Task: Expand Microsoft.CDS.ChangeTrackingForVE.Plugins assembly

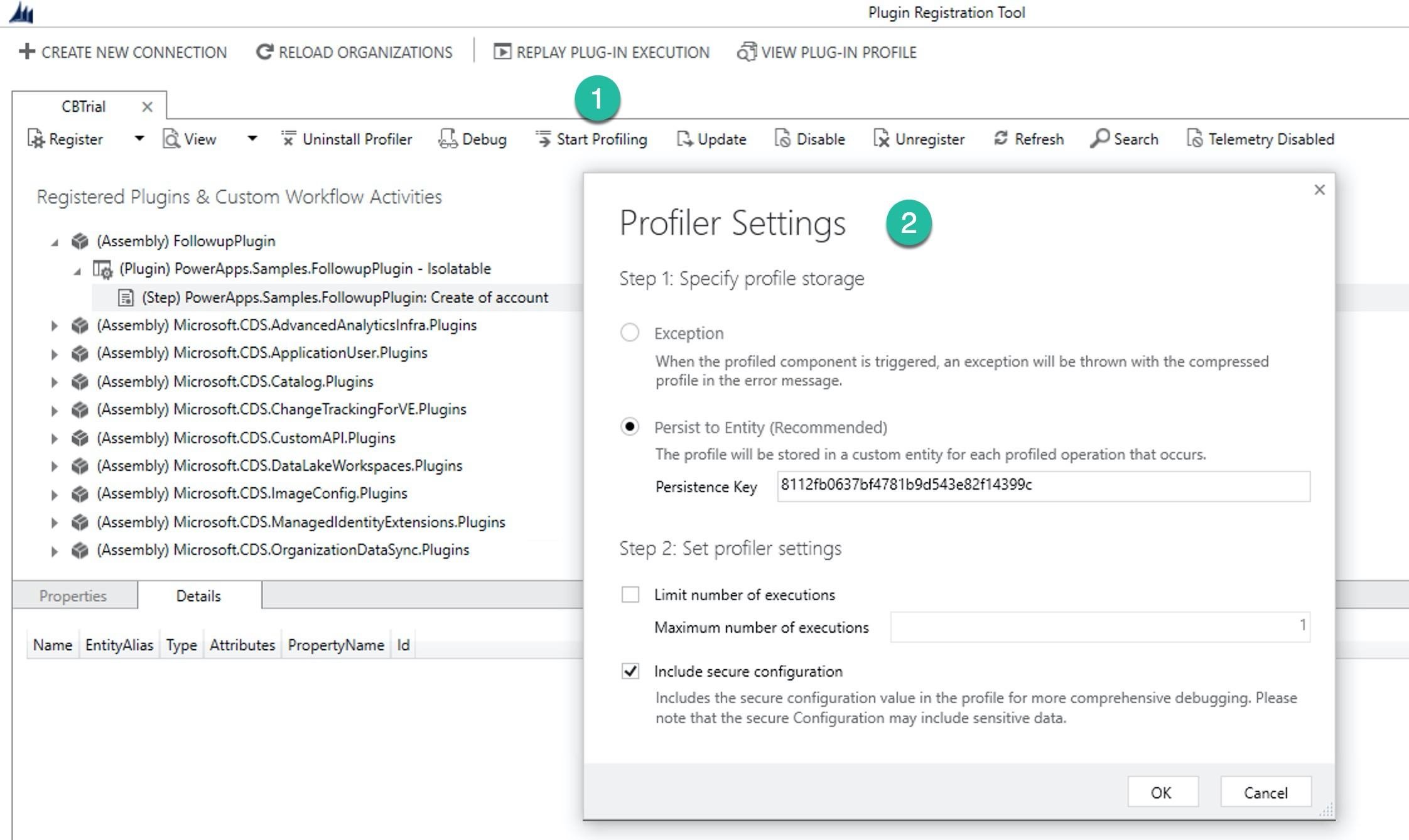Action: point(55,411)
